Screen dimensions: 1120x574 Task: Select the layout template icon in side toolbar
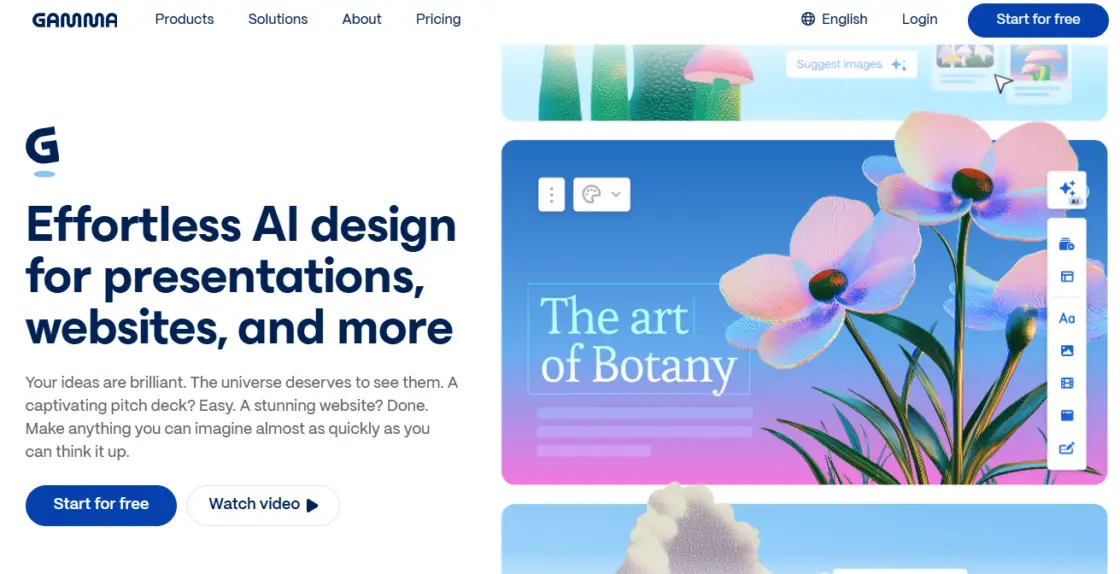click(1066, 276)
